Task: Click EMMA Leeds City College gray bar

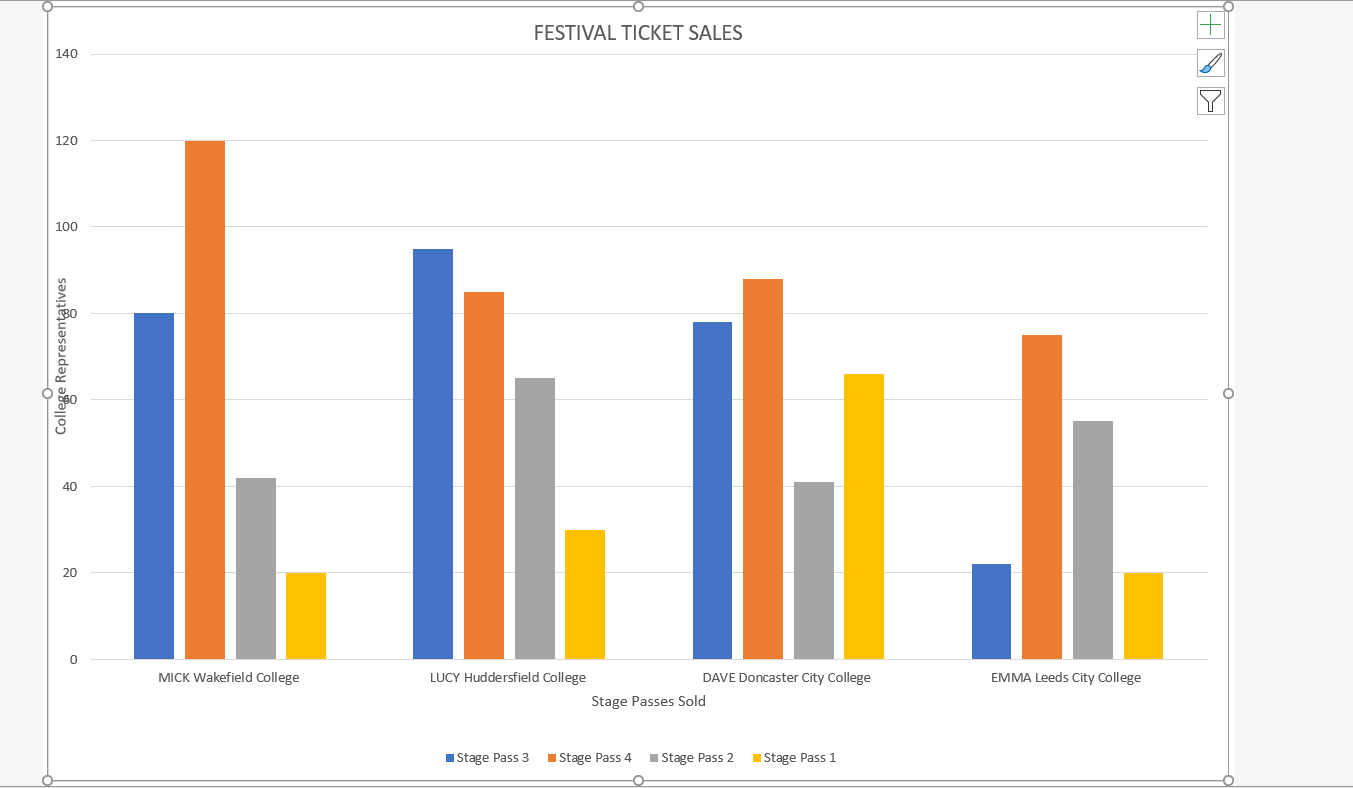Action: [x=1093, y=540]
